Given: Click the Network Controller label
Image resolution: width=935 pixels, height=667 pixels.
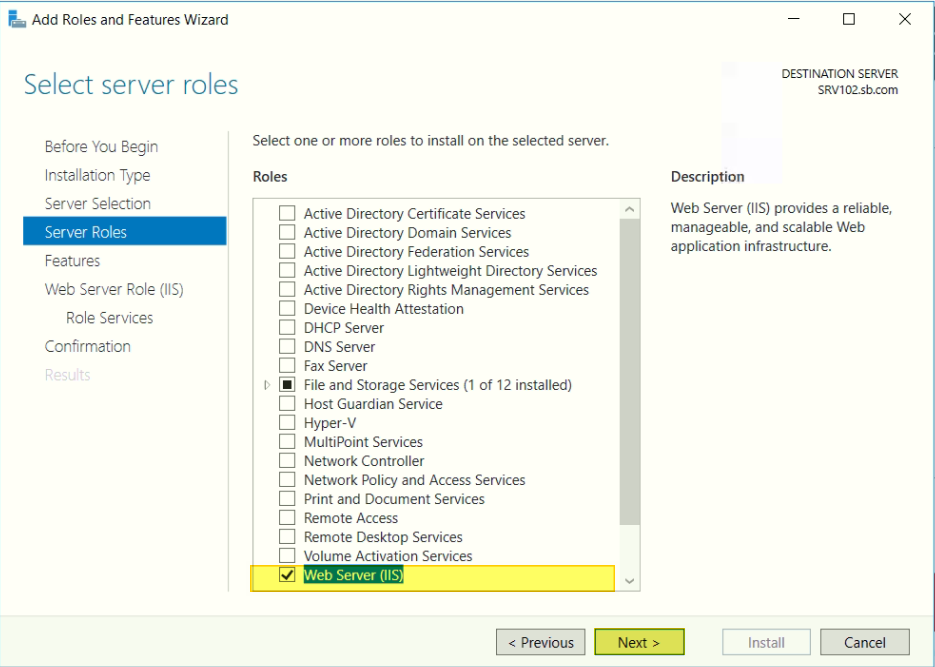Looking at the screenshot, I should [364, 461].
